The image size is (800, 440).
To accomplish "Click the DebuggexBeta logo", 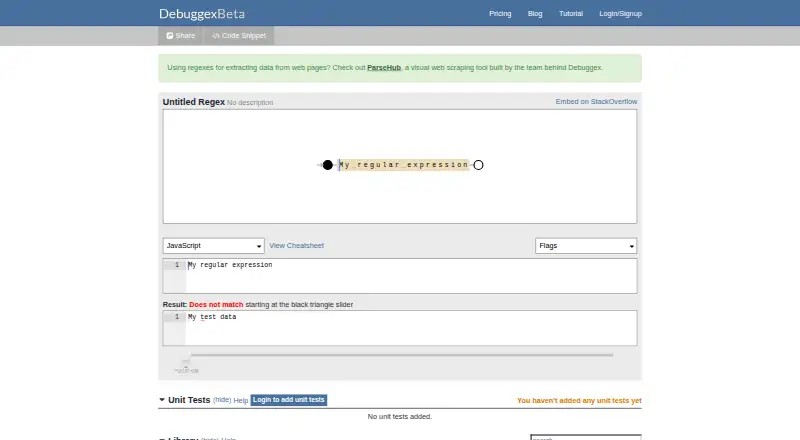I will (202, 14).
